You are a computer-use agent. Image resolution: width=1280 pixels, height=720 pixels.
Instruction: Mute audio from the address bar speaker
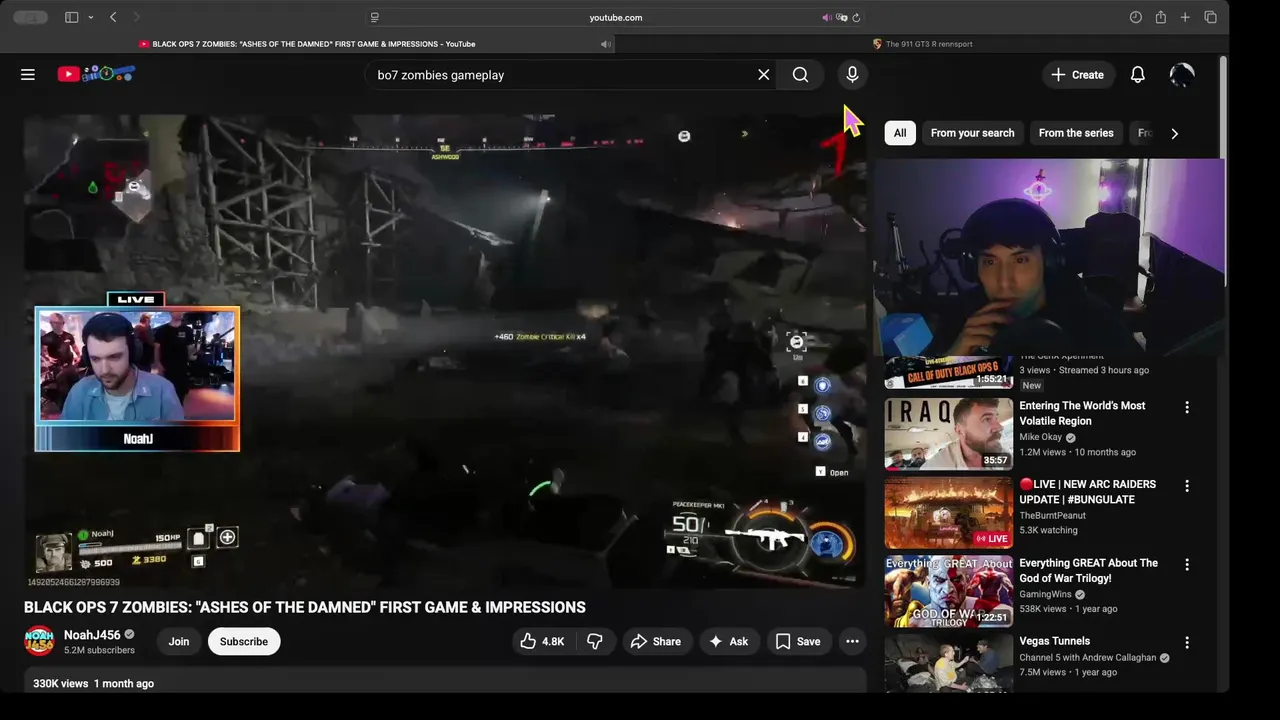tap(827, 17)
